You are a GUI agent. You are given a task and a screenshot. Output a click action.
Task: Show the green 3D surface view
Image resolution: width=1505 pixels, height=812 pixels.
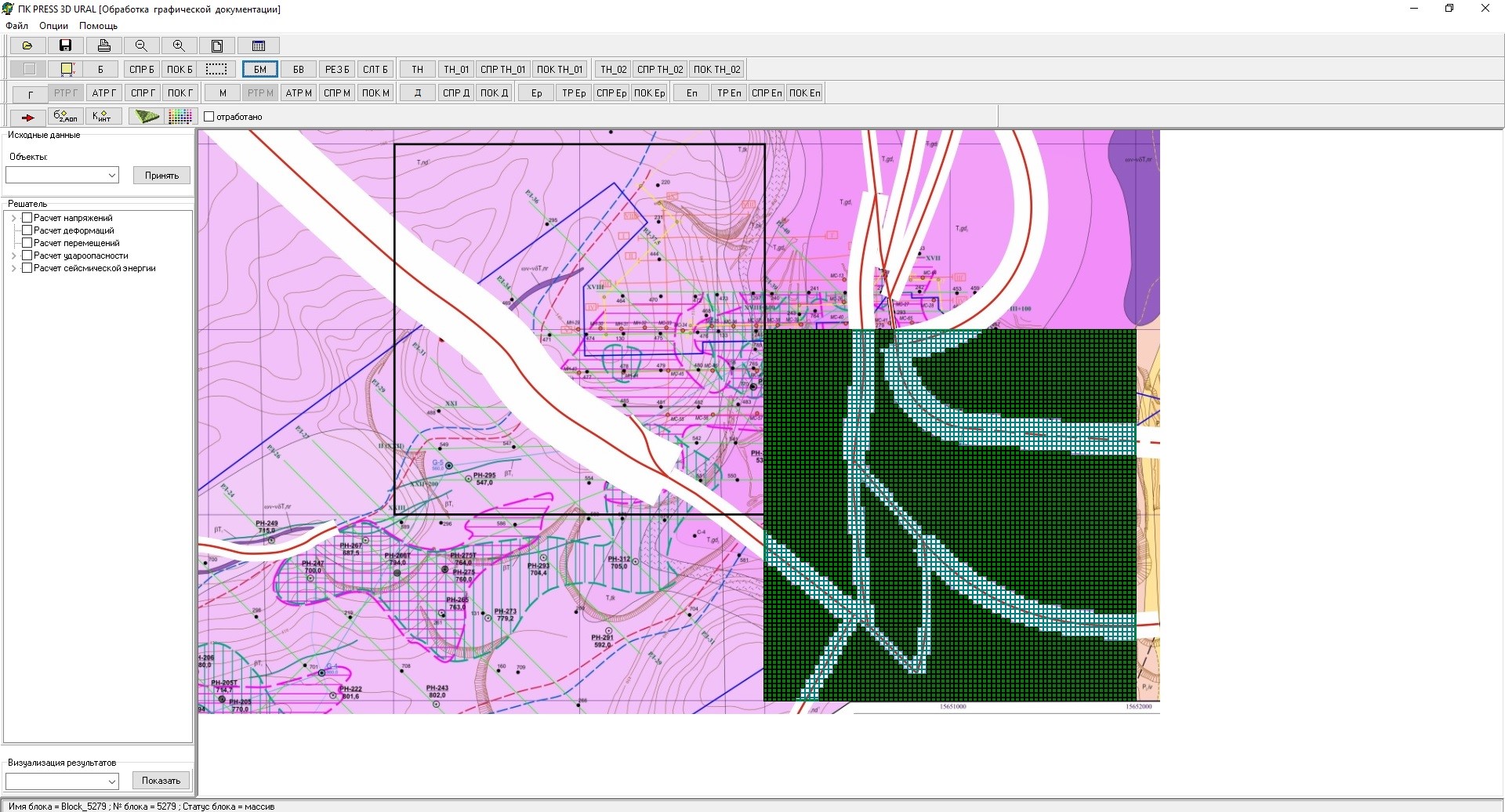click(146, 117)
